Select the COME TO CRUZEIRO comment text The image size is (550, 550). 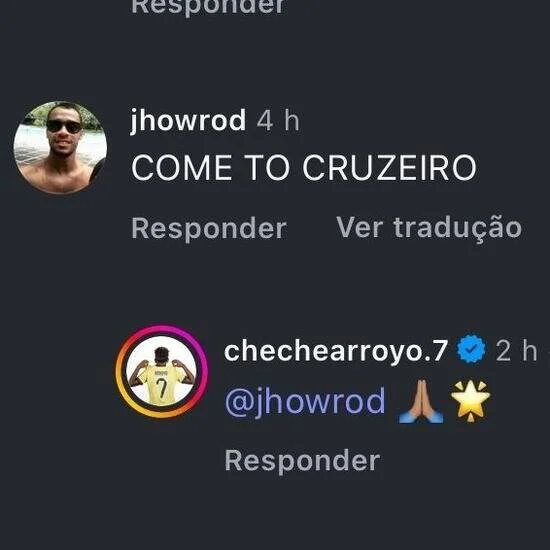pyautogui.click(x=304, y=168)
